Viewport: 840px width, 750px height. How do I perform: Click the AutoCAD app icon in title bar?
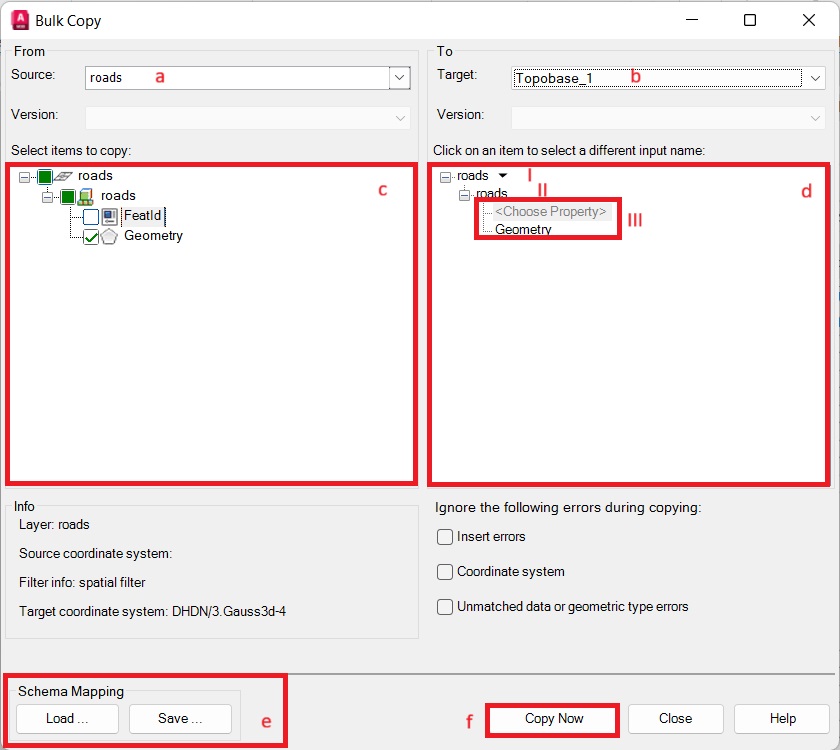19,20
